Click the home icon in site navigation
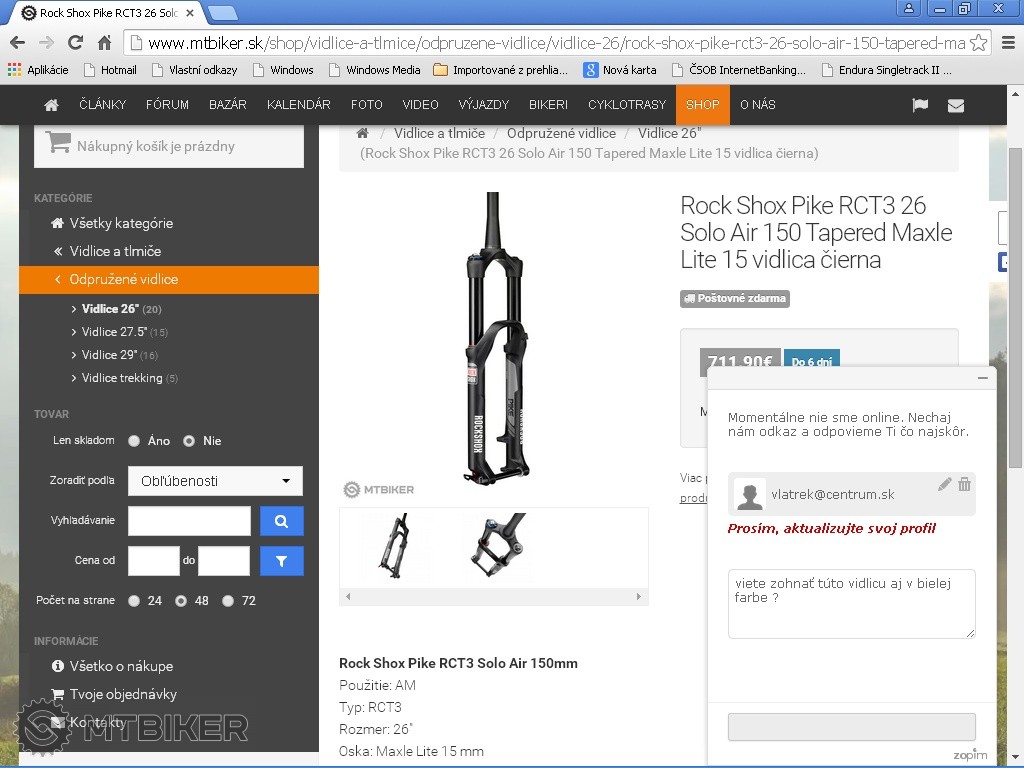This screenshot has height=768, width=1024. tap(52, 105)
